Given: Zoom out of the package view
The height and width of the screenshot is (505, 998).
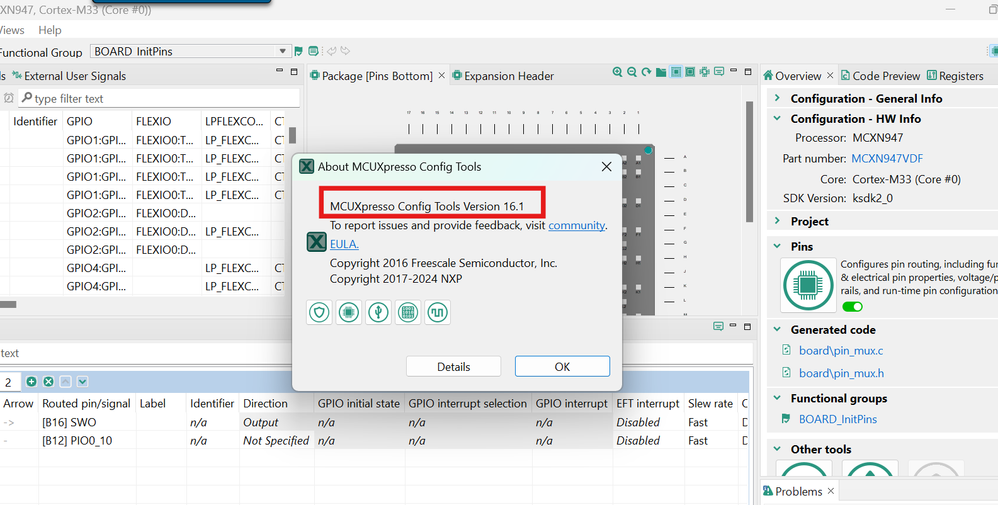Looking at the screenshot, I should (x=632, y=72).
